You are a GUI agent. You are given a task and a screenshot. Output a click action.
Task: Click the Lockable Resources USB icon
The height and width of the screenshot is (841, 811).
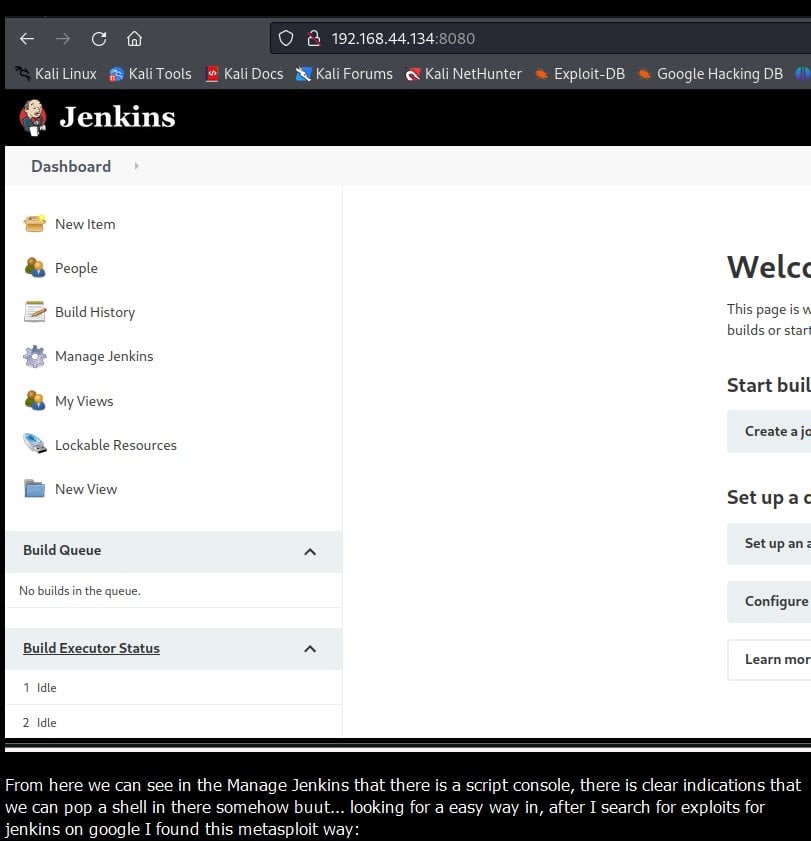35,445
